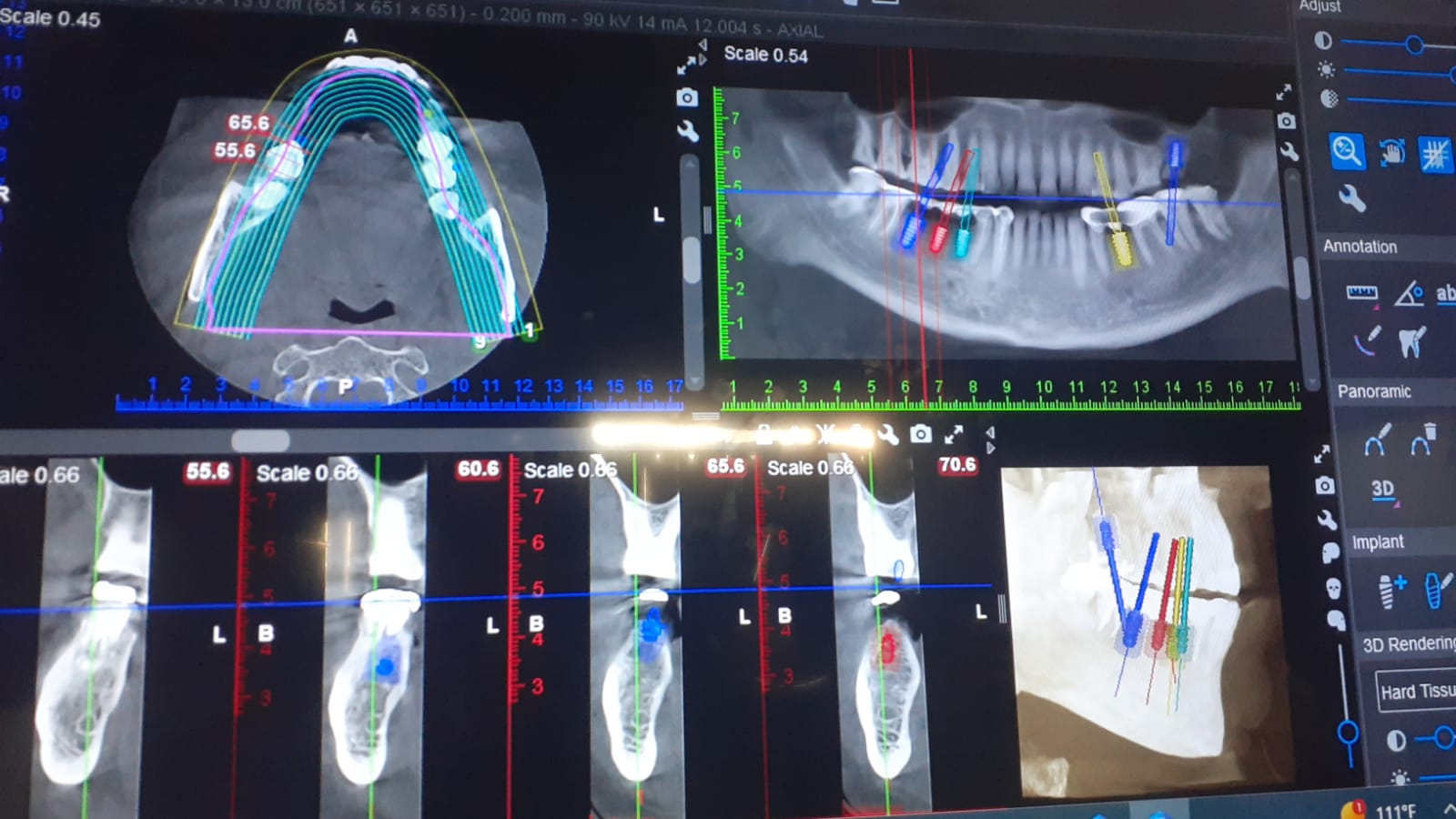Click the right arrow to step cross-sections forward

click(x=990, y=446)
